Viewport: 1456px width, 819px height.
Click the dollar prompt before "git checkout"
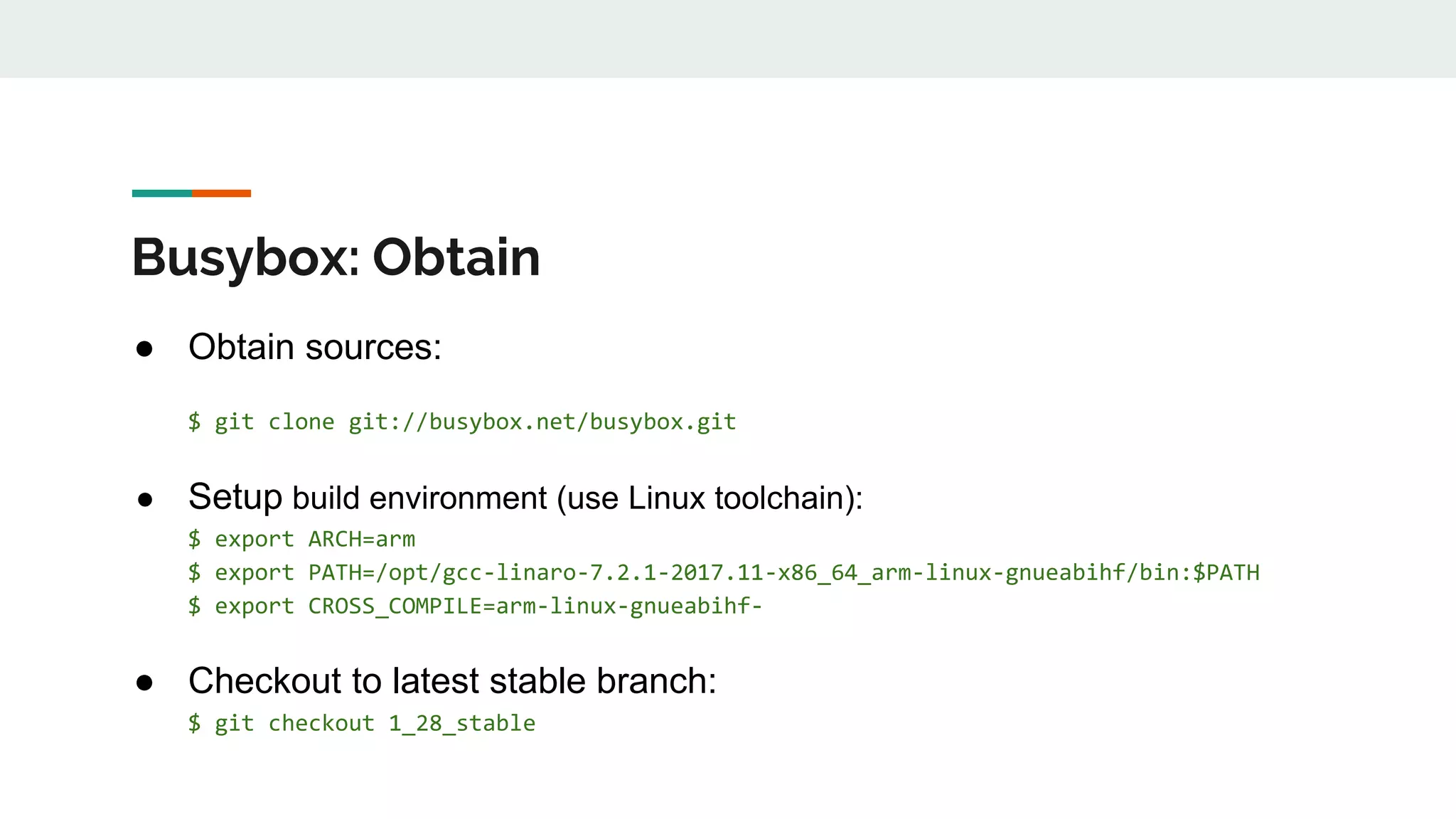pos(194,723)
